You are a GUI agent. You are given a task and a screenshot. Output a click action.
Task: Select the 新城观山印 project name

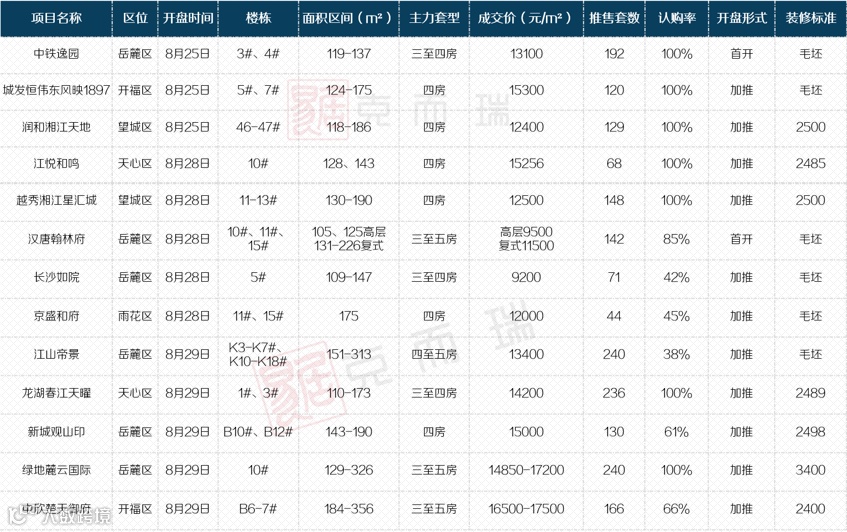[57, 432]
